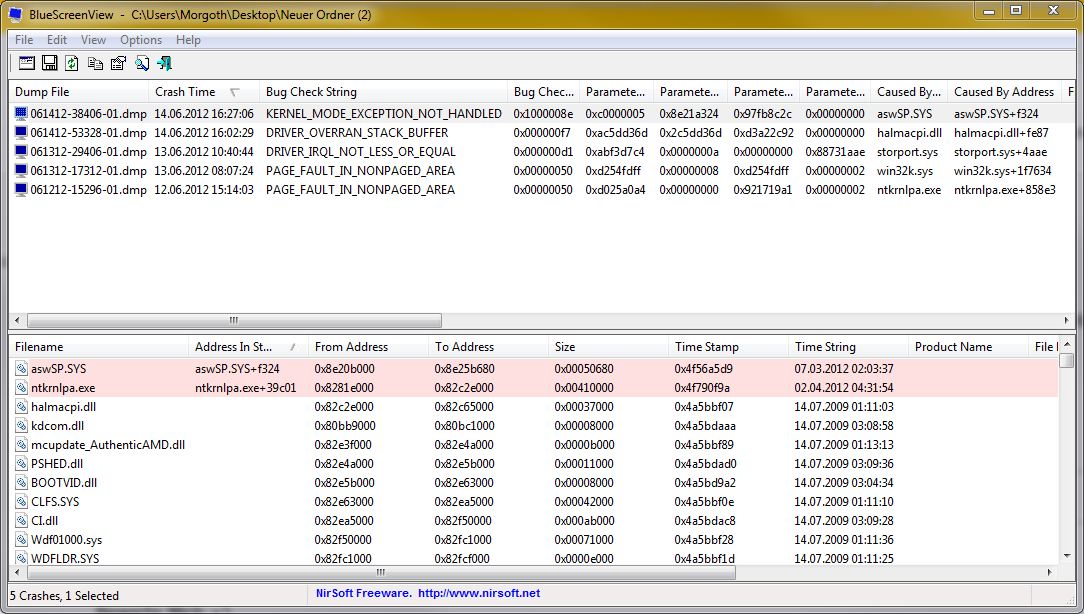Click file icon next to BOOTVID.dll
Screen dimensions: 1084x614
point(21,483)
